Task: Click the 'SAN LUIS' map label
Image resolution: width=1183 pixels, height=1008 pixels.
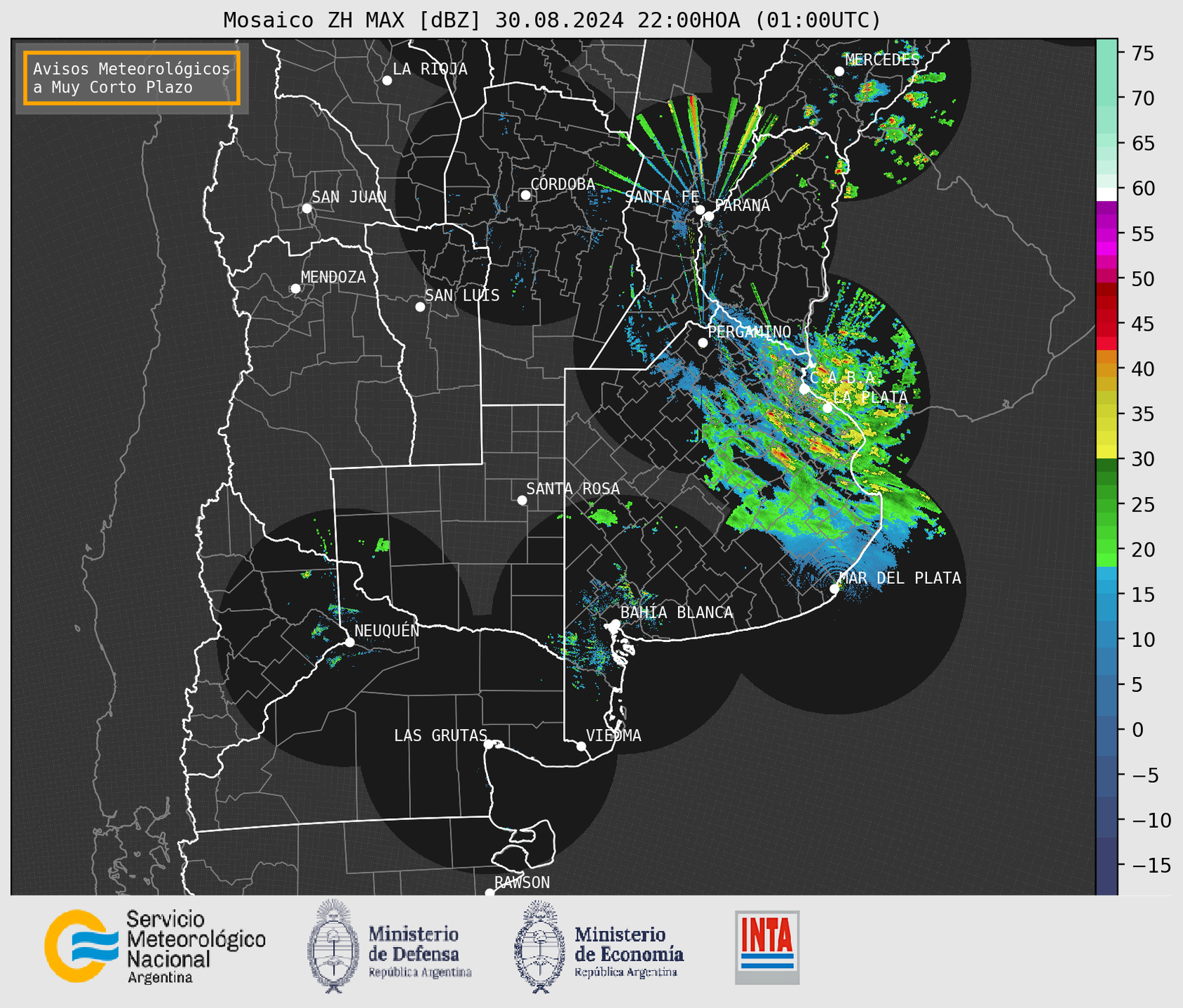Action: pos(463,296)
